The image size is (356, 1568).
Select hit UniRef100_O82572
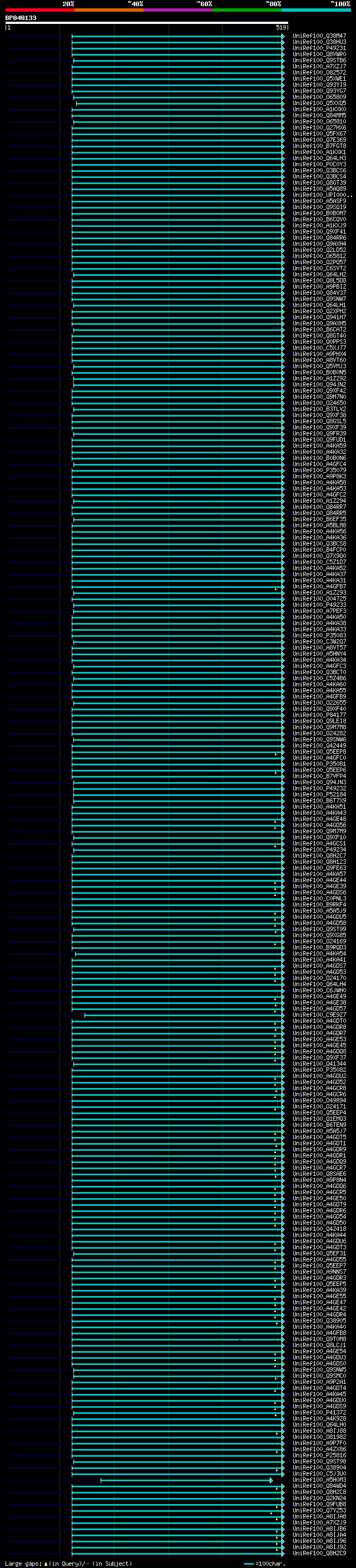point(319,72)
